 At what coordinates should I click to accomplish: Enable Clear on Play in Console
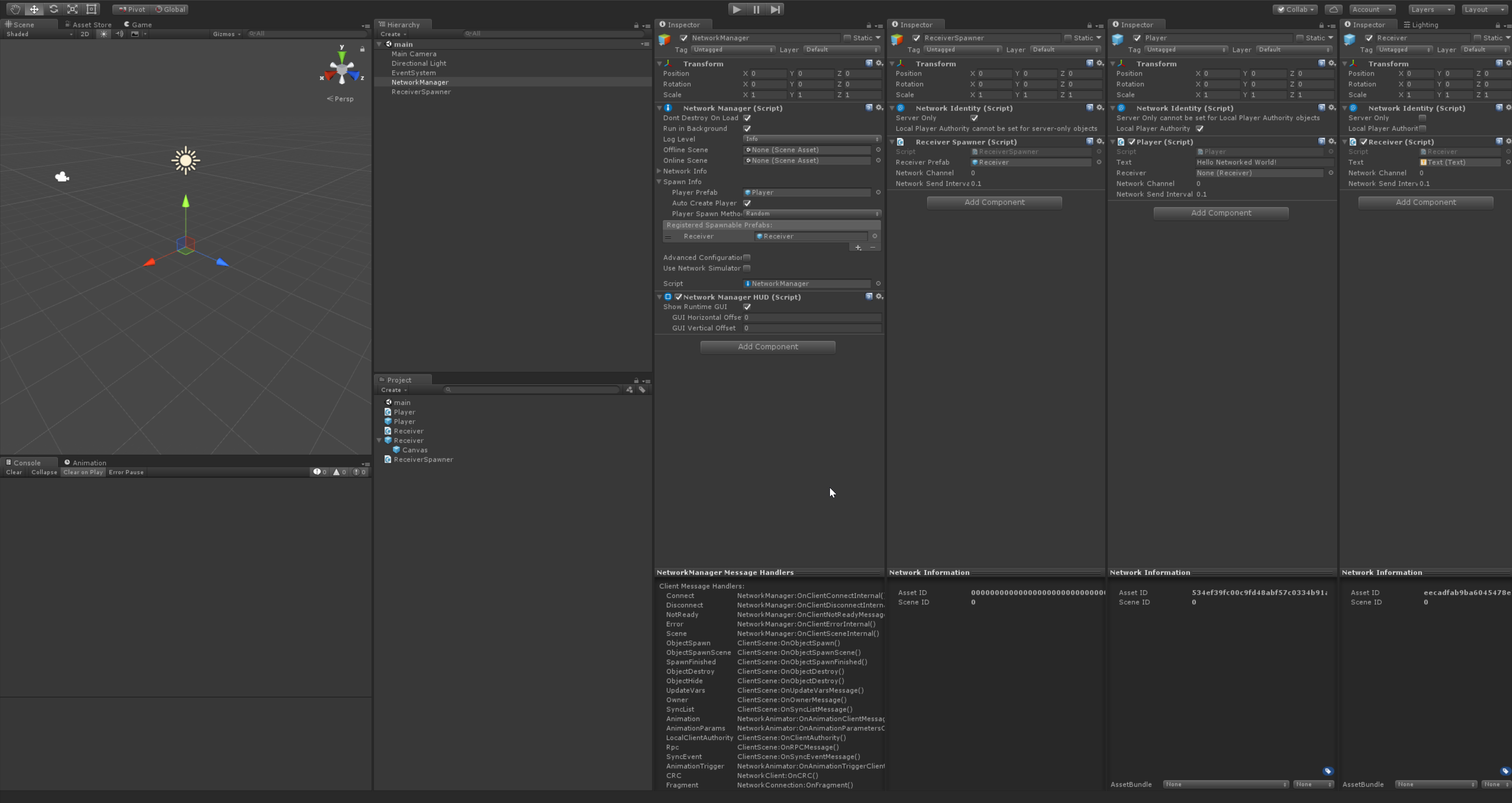[x=83, y=472]
